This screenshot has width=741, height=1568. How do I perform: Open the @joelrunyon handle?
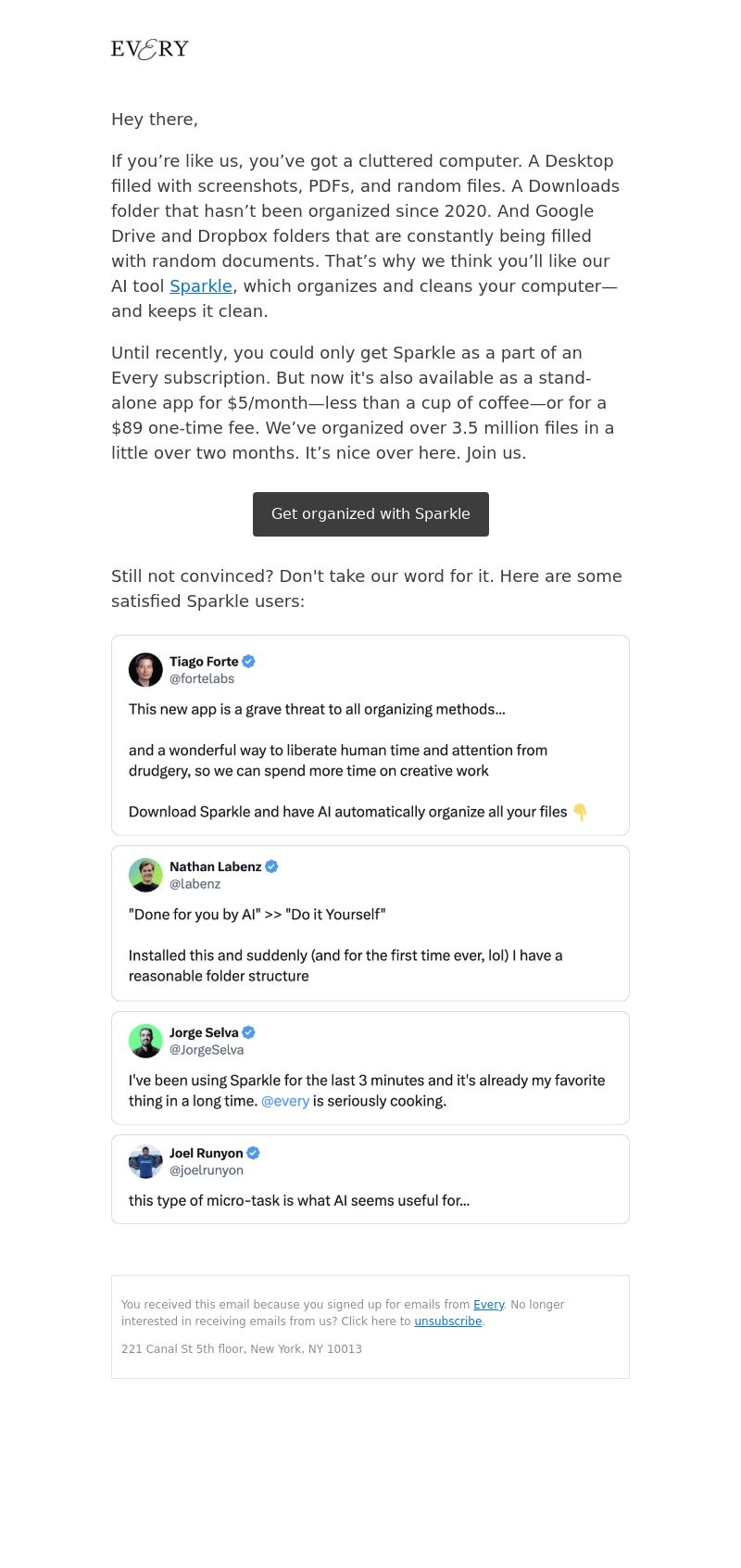(206, 1170)
